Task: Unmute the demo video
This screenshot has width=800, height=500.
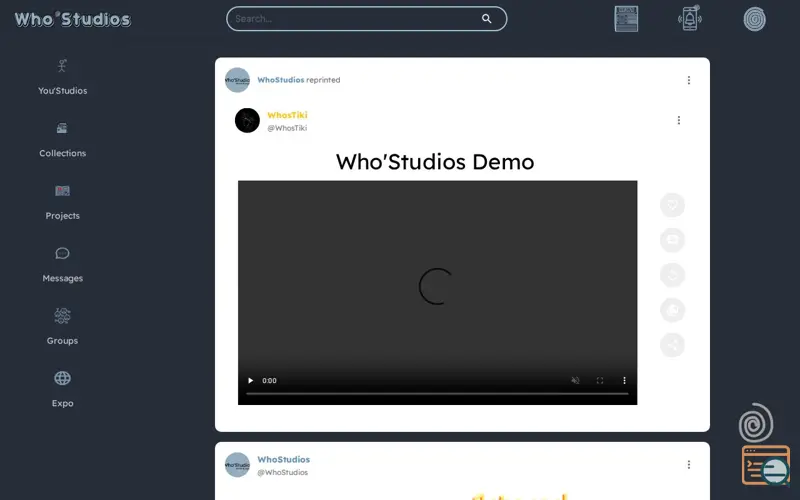Action: click(x=575, y=381)
